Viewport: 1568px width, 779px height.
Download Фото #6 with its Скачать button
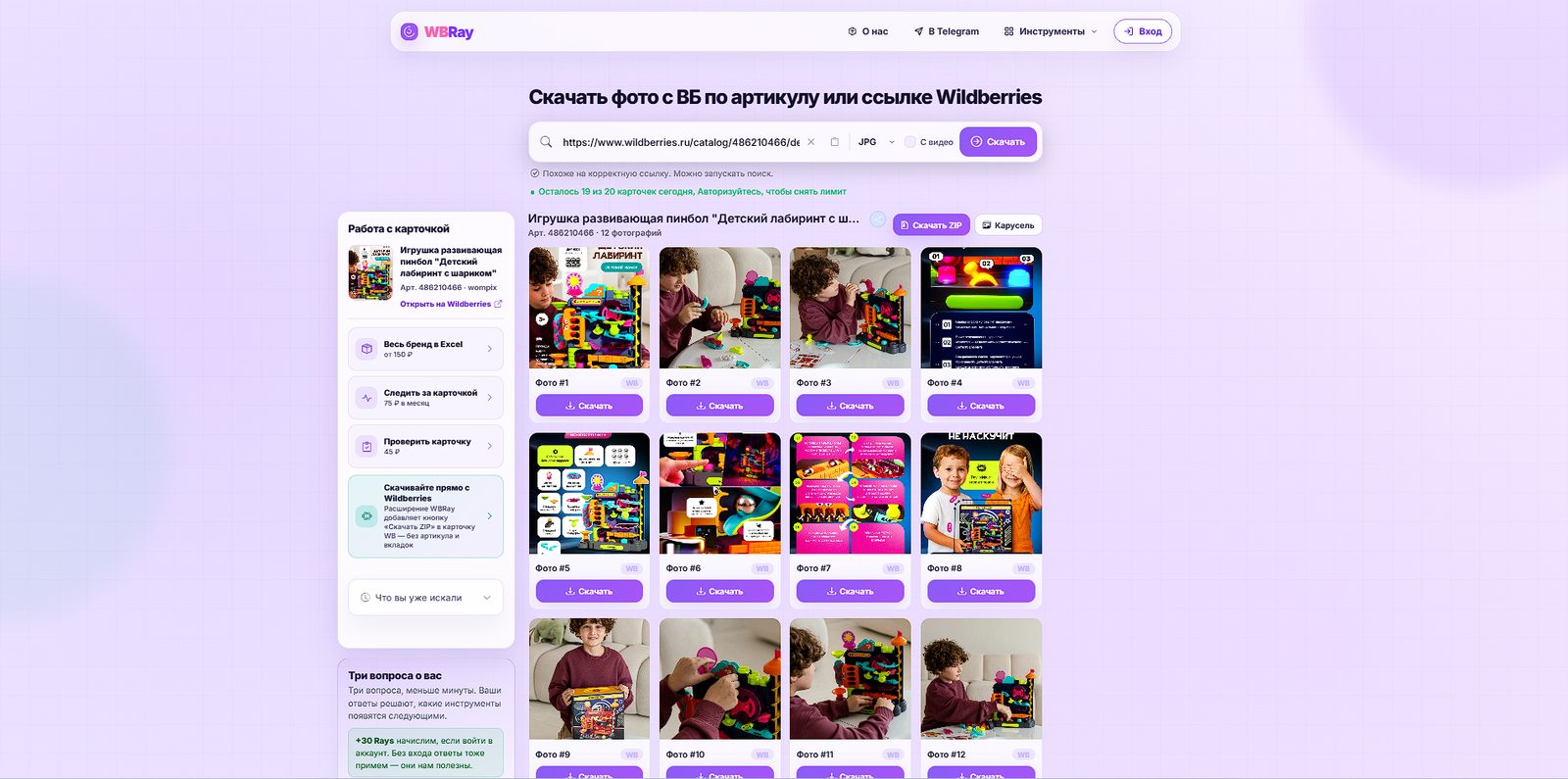719,591
